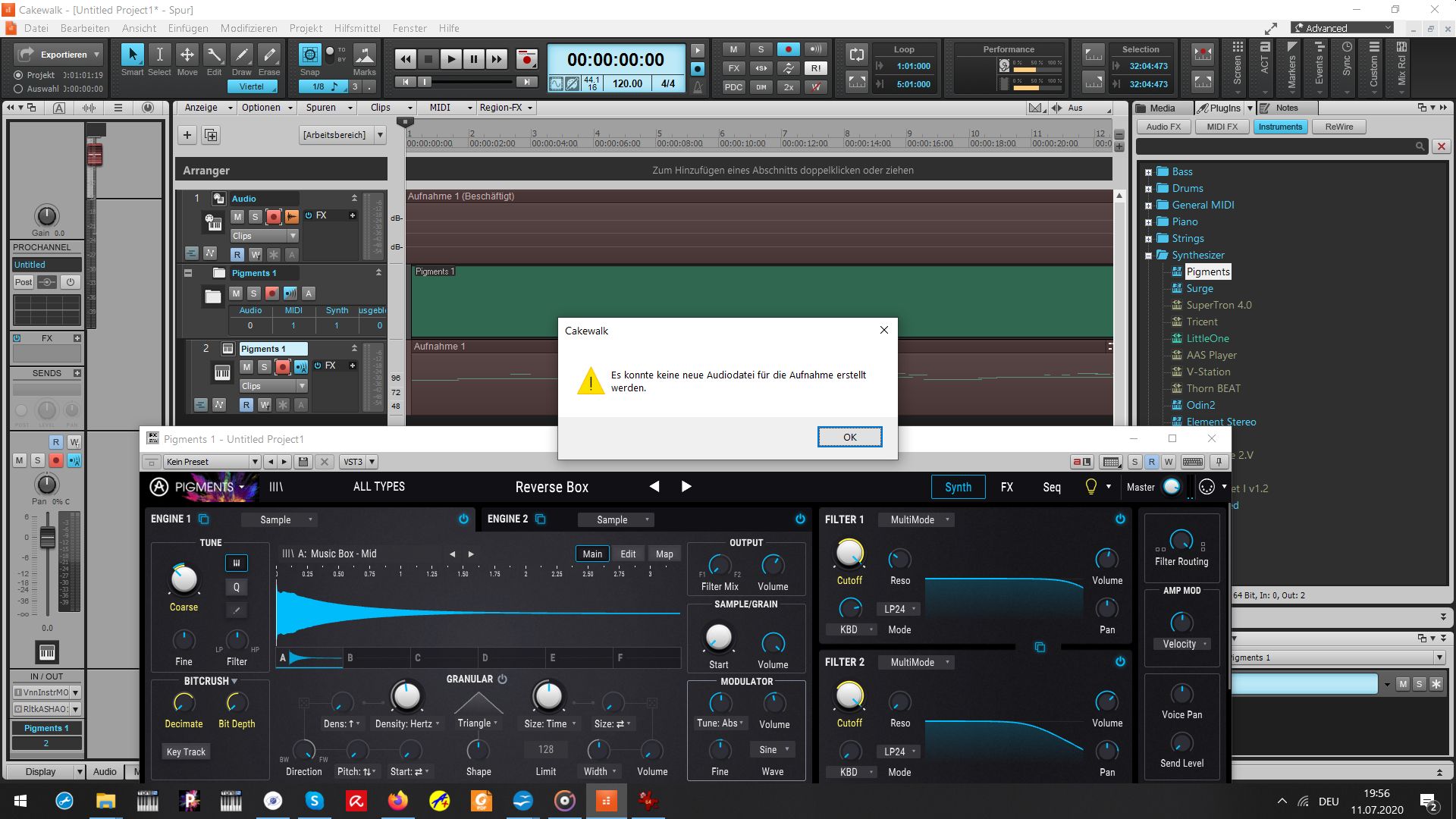Select the Erase tool
The image size is (1456, 819).
click(x=269, y=56)
